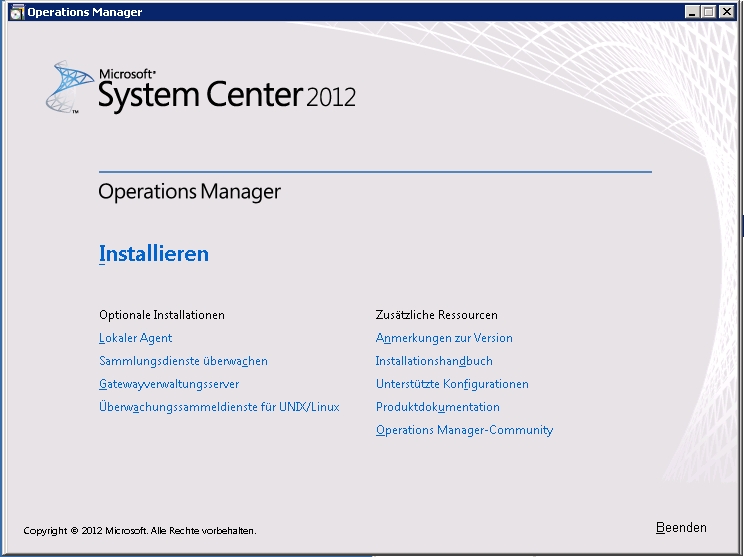Open Überwachungssammeldienste für UNIX/Linux
The height and width of the screenshot is (557, 744).
click(219, 407)
